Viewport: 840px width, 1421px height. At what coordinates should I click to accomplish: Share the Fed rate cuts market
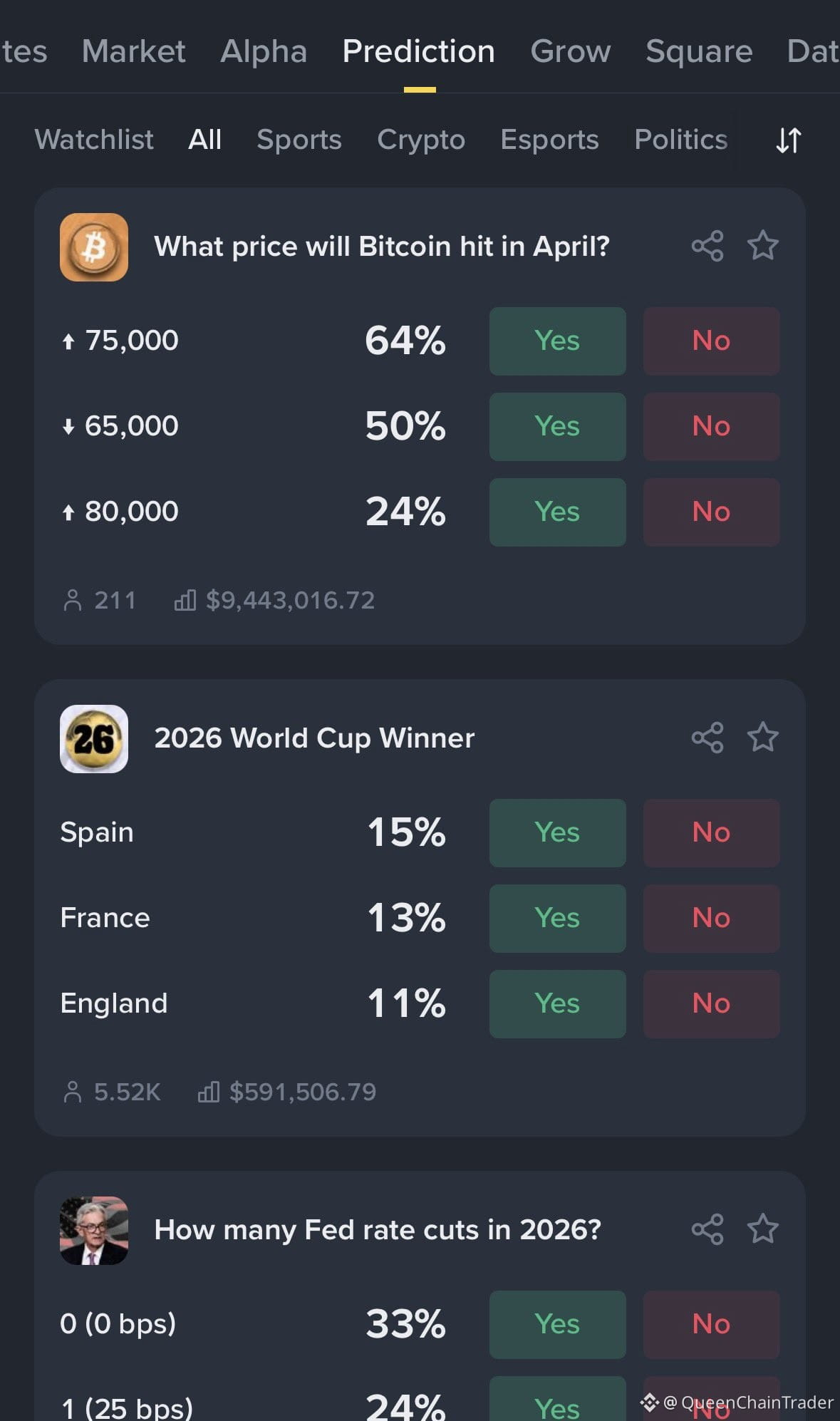(x=707, y=1229)
